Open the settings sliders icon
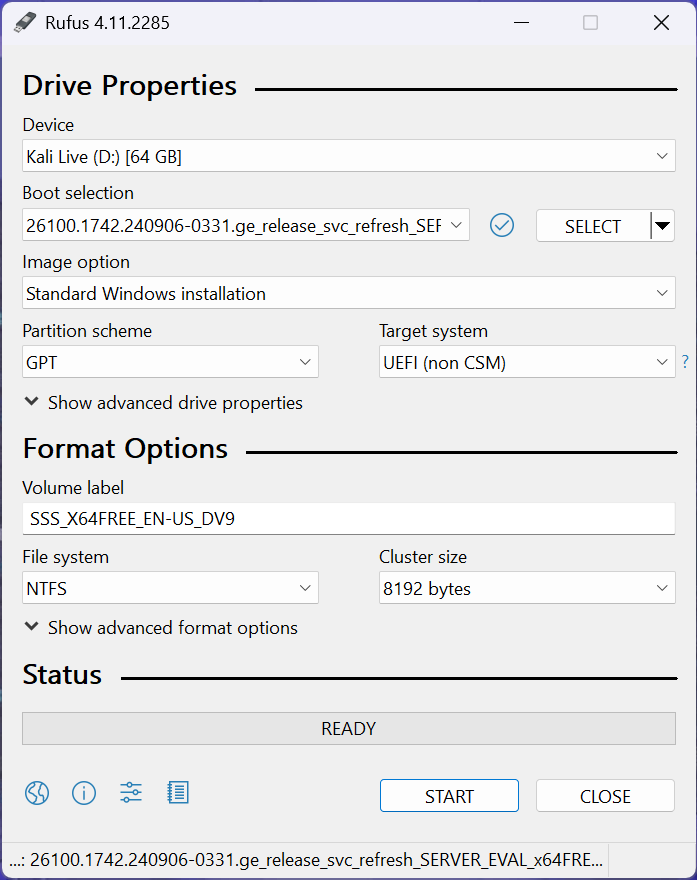The width and height of the screenshot is (697, 880). click(x=131, y=793)
